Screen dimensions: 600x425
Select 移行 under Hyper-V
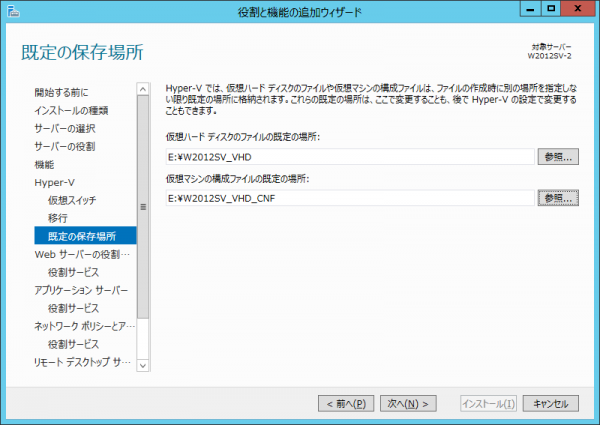coord(58,218)
